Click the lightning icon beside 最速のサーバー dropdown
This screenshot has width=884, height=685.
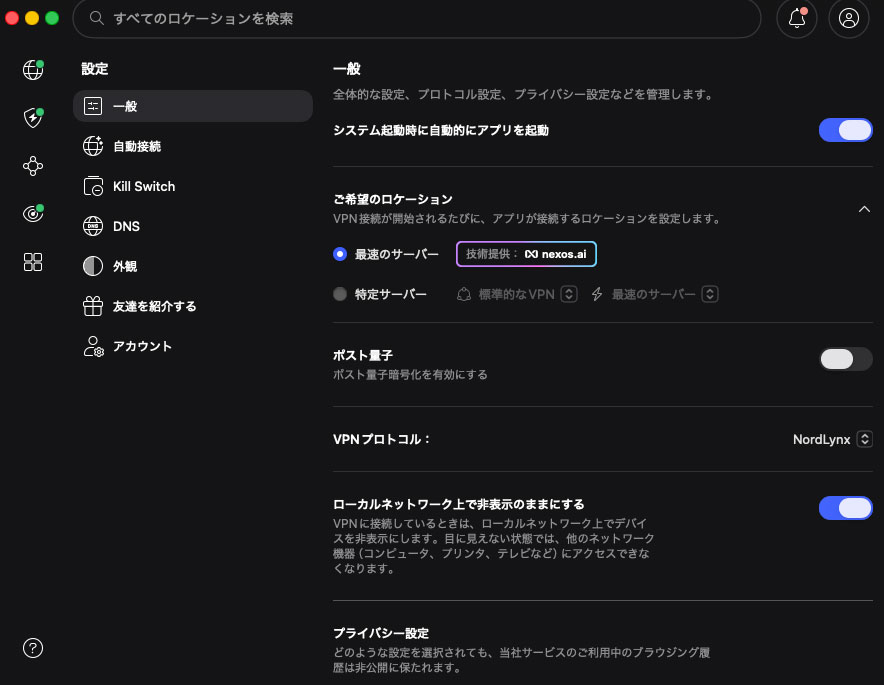coord(597,294)
